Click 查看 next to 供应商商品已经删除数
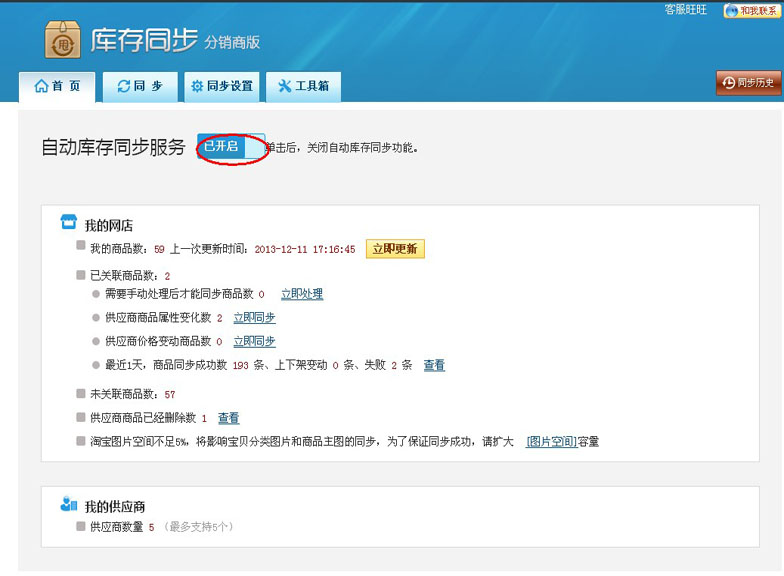 tap(228, 418)
